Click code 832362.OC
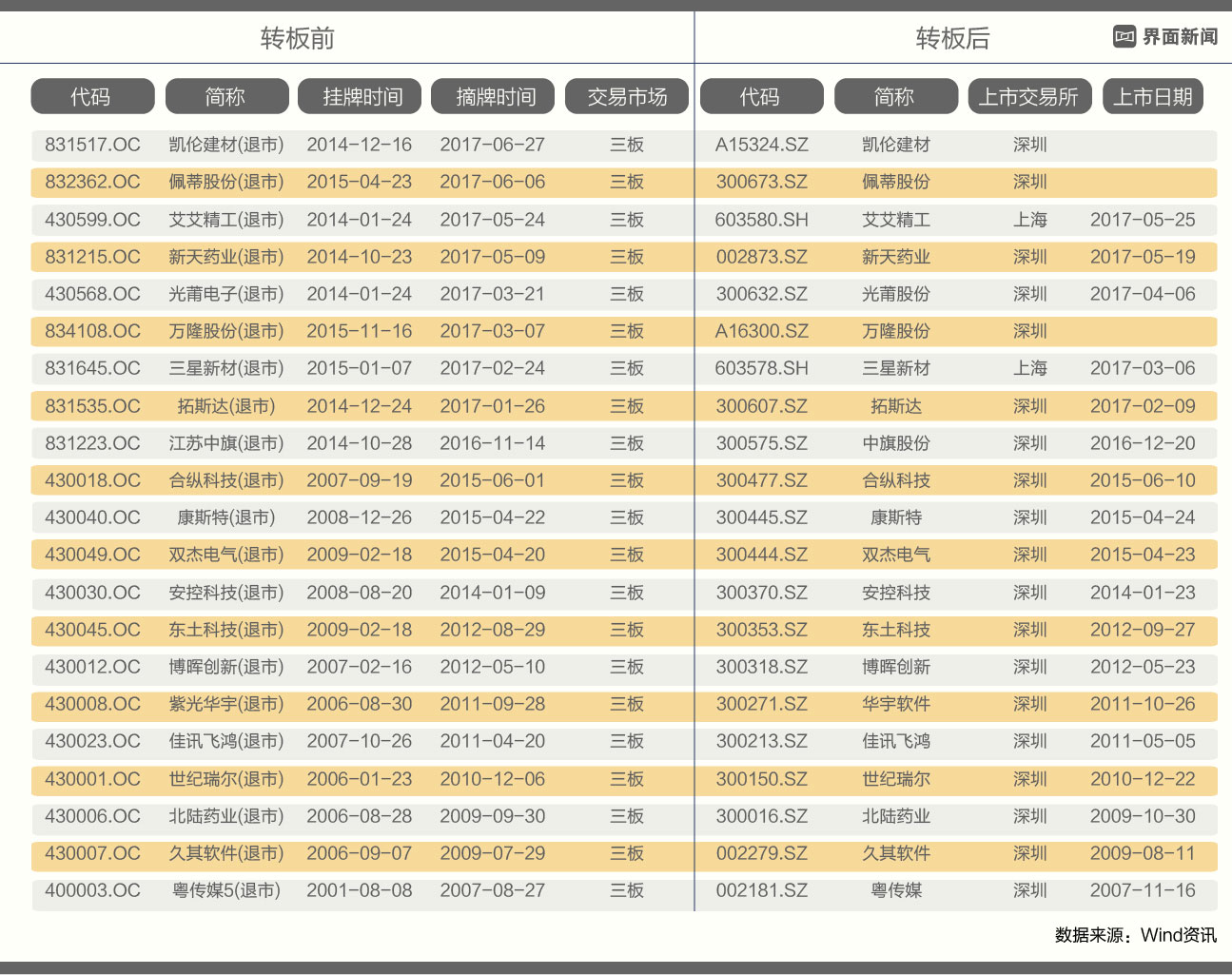The width and height of the screenshot is (1232, 975). tap(92, 182)
